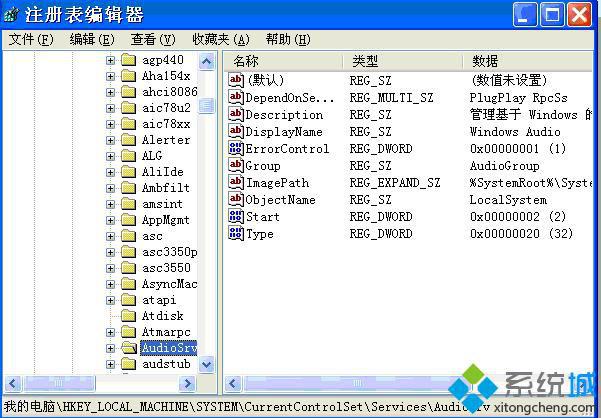Click tree pane scroll right arrow
The height and width of the screenshot is (418, 601).
point(187,383)
